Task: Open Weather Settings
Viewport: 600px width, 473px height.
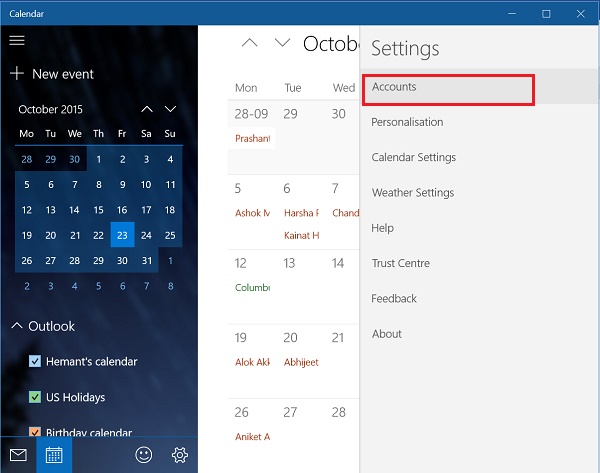Action: pos(413,192)
